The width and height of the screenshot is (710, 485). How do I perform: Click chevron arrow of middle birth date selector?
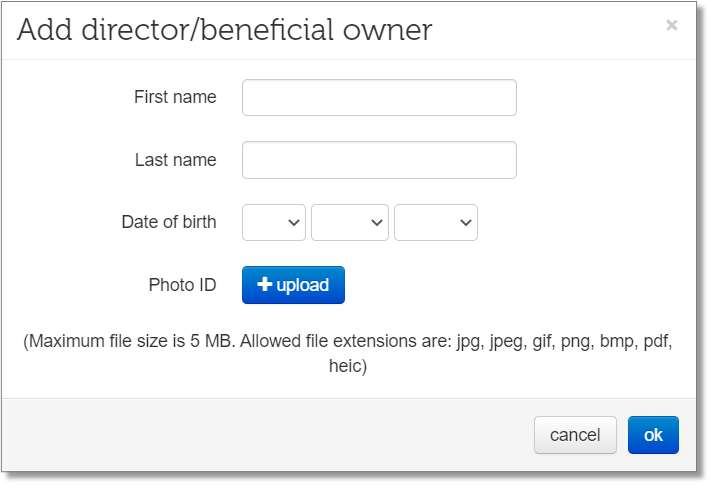[377, 222]
